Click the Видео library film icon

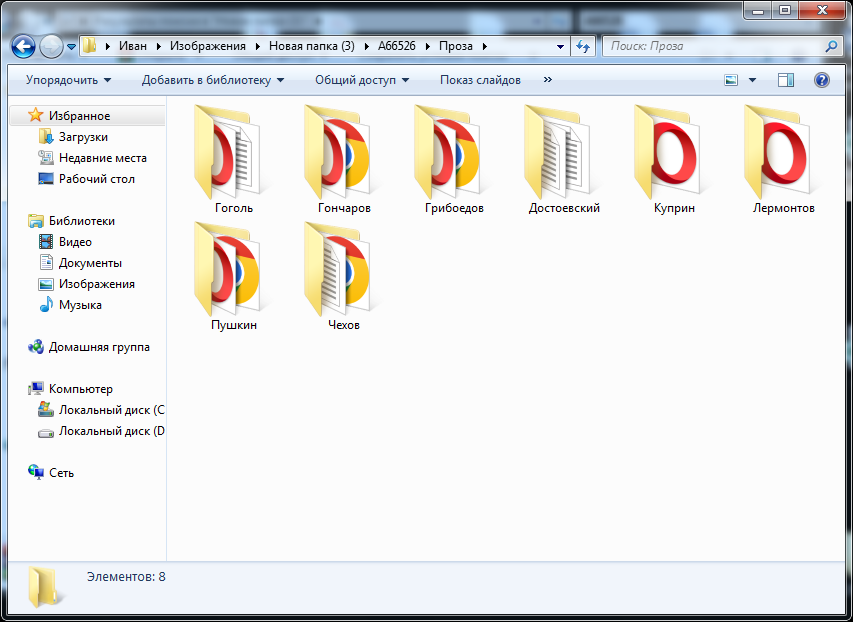pyautogui.click(x=46, y=241)
